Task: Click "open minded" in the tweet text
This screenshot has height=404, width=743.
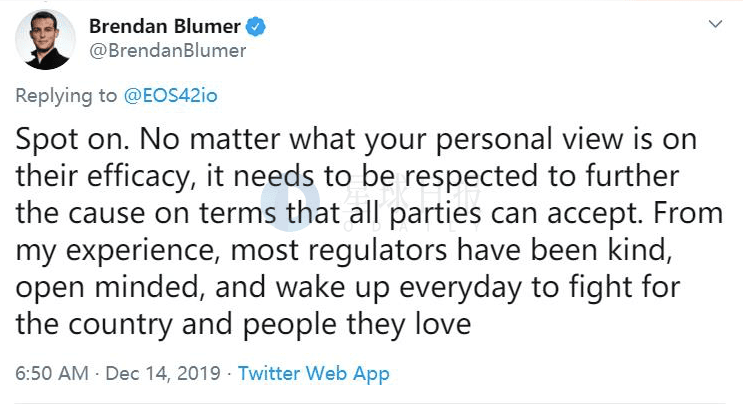Action: [x=107, y=287]
